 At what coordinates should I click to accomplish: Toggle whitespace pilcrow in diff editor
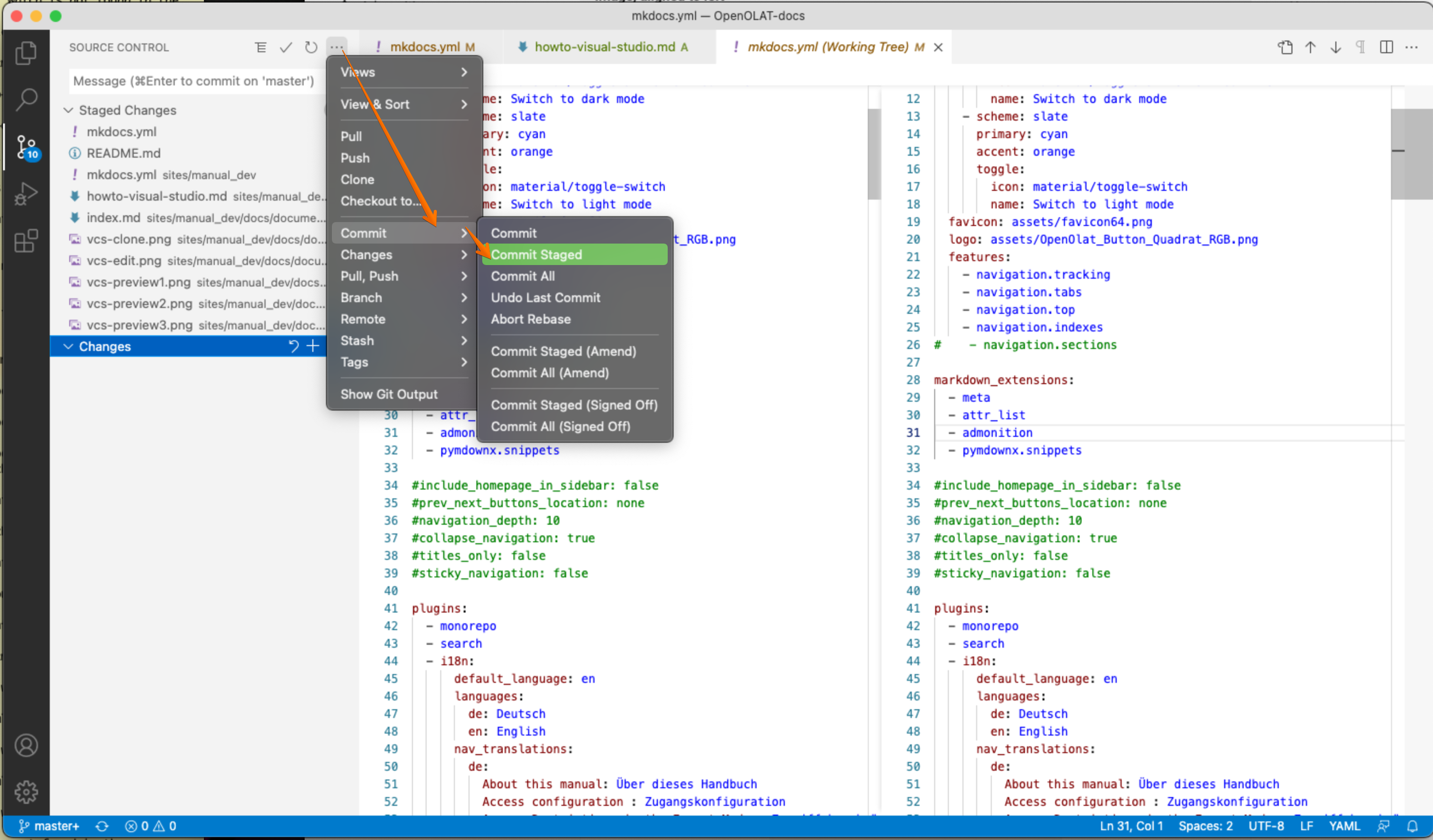click(x=1361, y=47)
